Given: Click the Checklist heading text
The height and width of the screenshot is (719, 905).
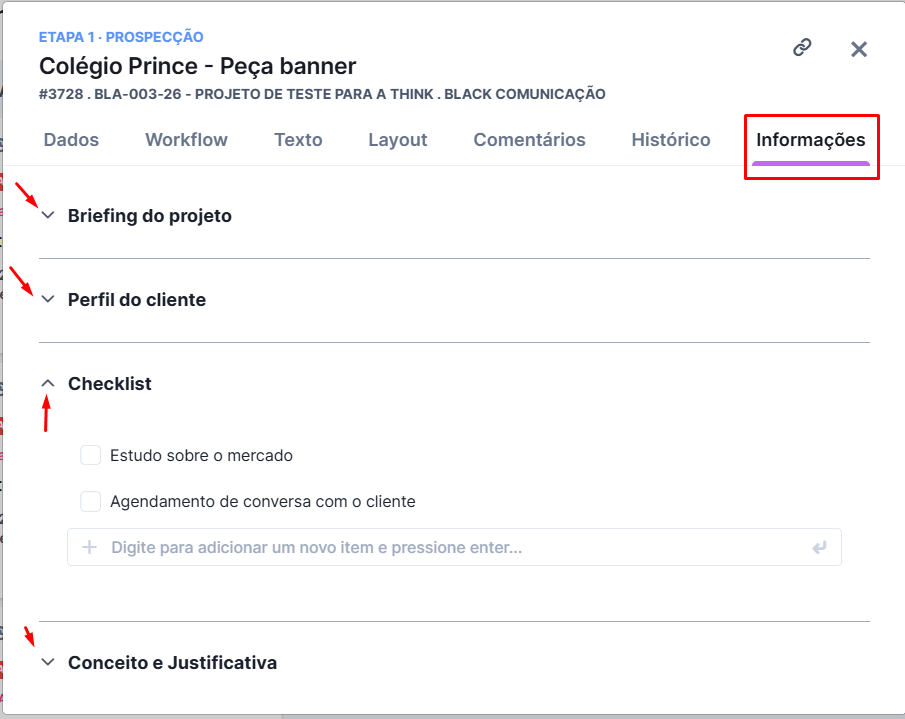Looking at the screenshot, I should tap(110, 384).
